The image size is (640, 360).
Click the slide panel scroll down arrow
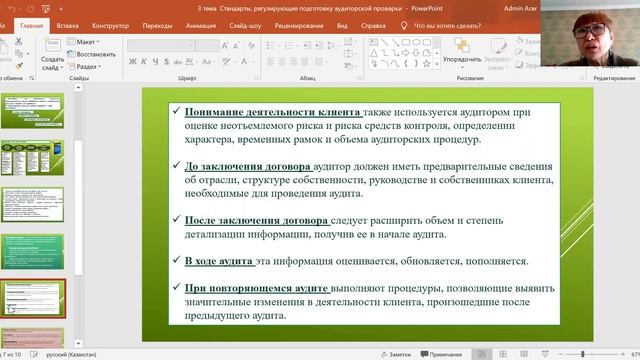[78, 343]
